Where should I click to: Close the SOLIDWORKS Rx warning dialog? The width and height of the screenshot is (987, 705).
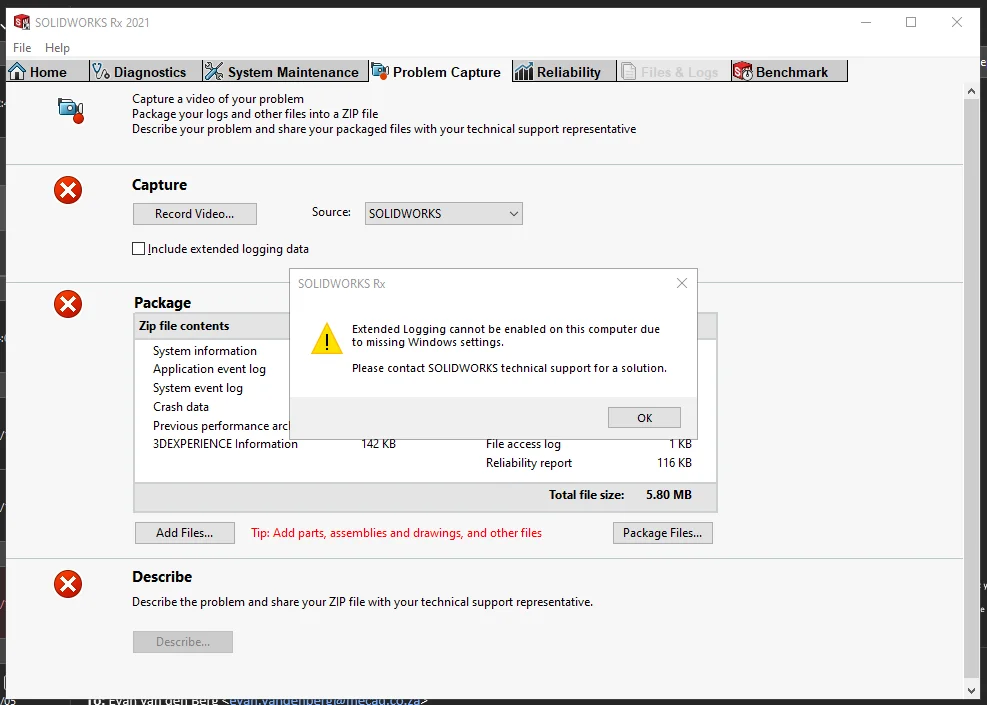click(x=682, y=283)
